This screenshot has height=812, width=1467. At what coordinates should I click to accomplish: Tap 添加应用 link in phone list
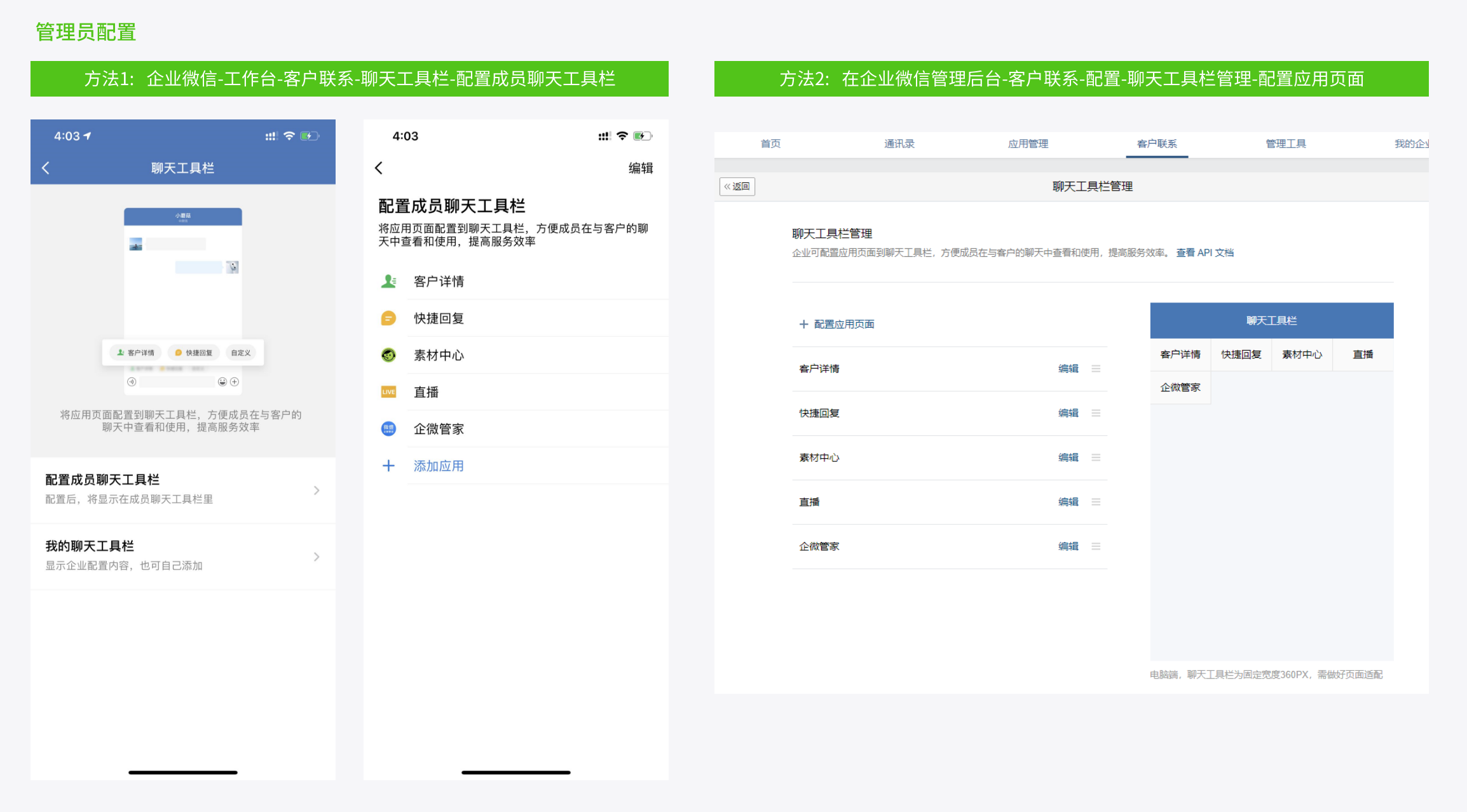click(x=439, y=466)
